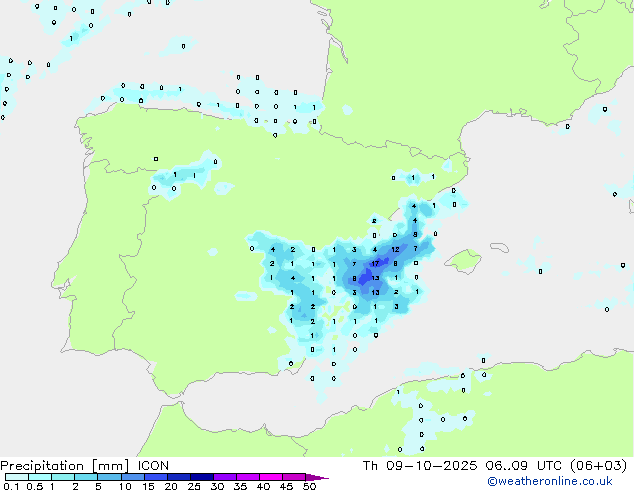Image resolution: width=634 pixels, height=490 pixels.
Task: Click the '[mm]' unit label
Action: coord(110,466)
